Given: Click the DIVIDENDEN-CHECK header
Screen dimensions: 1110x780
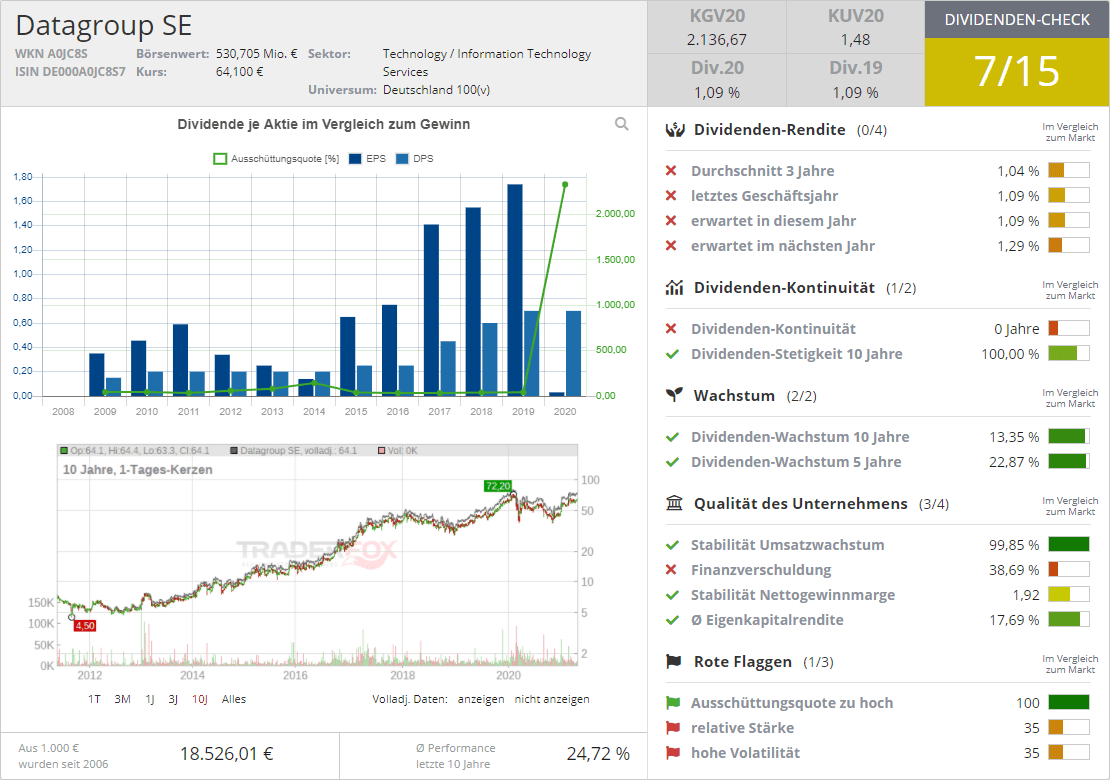Looking at the screenshot, I should coord(1017,20).
